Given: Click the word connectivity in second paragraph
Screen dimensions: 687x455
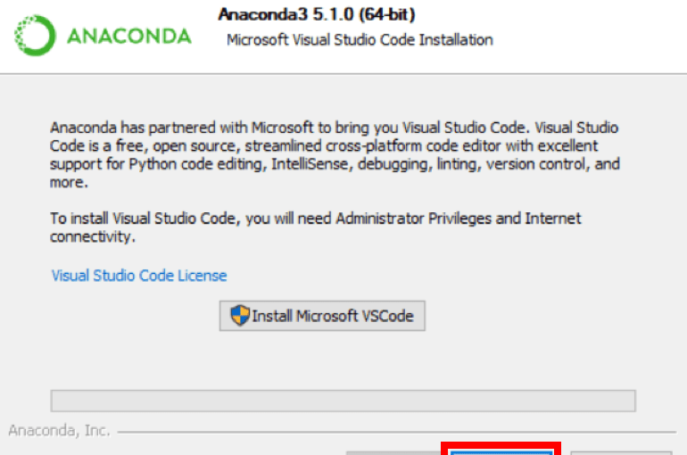Looking at the screenshot, I should click(x=90, y=237).
